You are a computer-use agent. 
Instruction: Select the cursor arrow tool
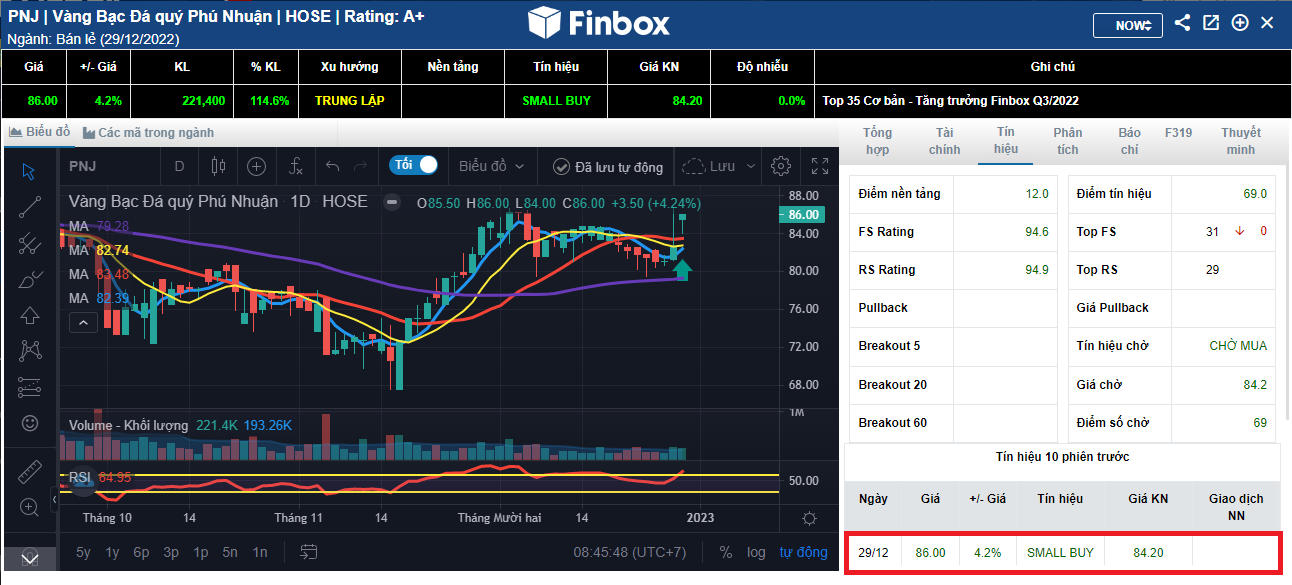30,172
